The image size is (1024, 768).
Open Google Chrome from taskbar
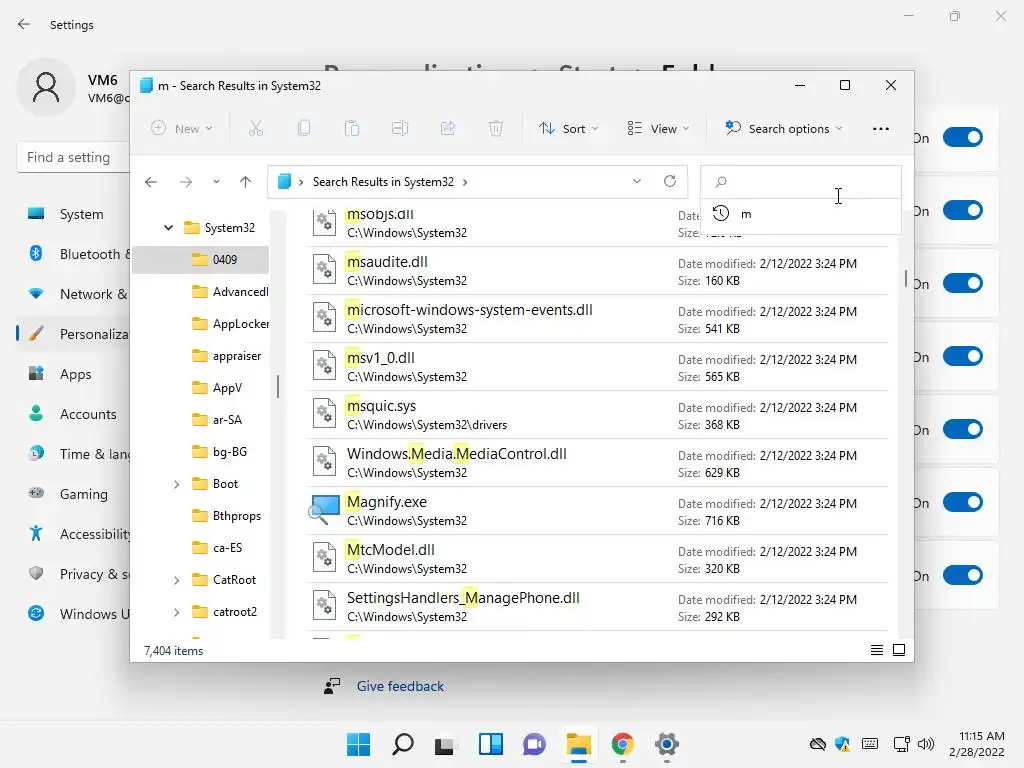tap(622, 744)
